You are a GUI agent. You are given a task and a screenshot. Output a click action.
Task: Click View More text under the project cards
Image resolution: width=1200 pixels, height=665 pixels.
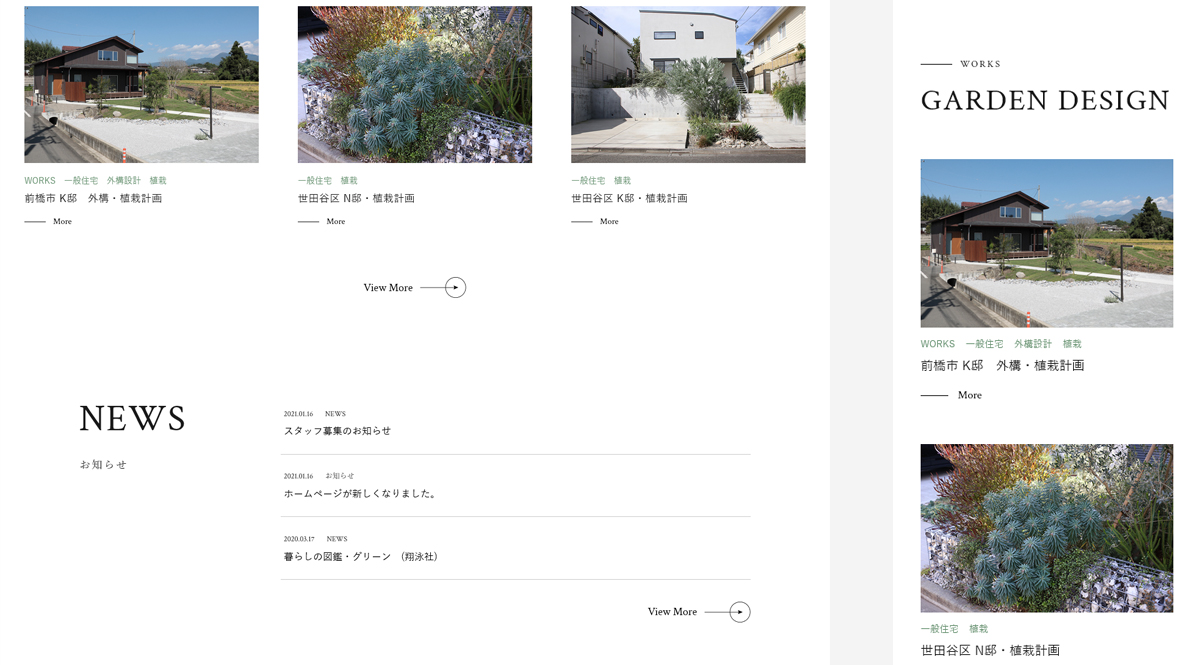(388, 288)
